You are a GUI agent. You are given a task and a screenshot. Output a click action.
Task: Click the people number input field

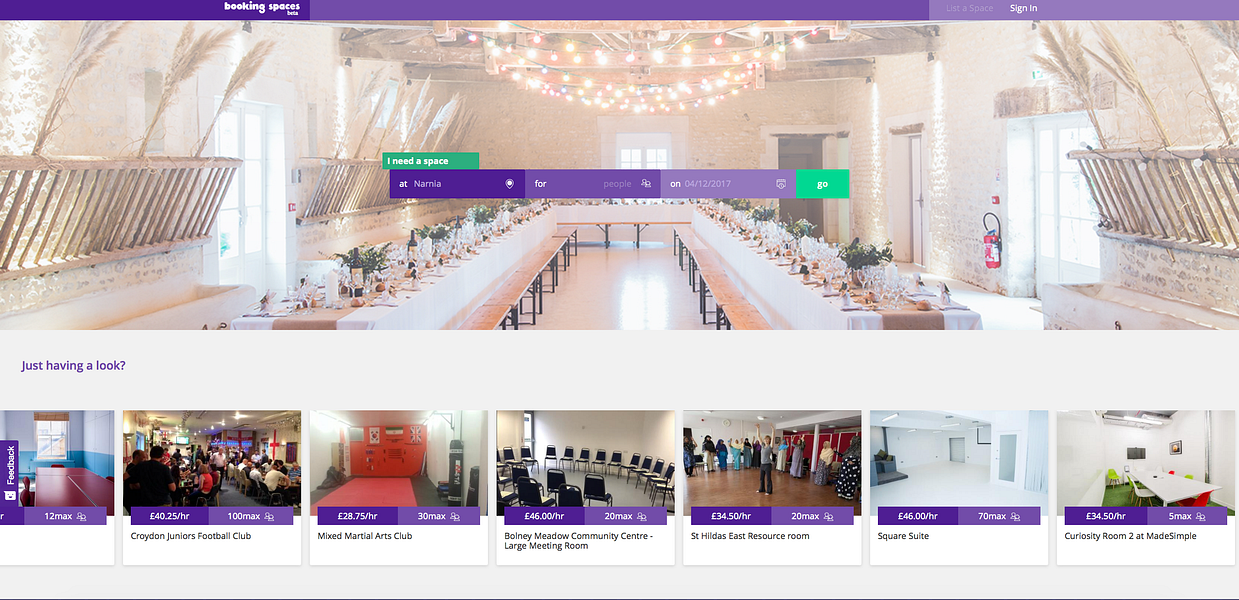(600, 183)
